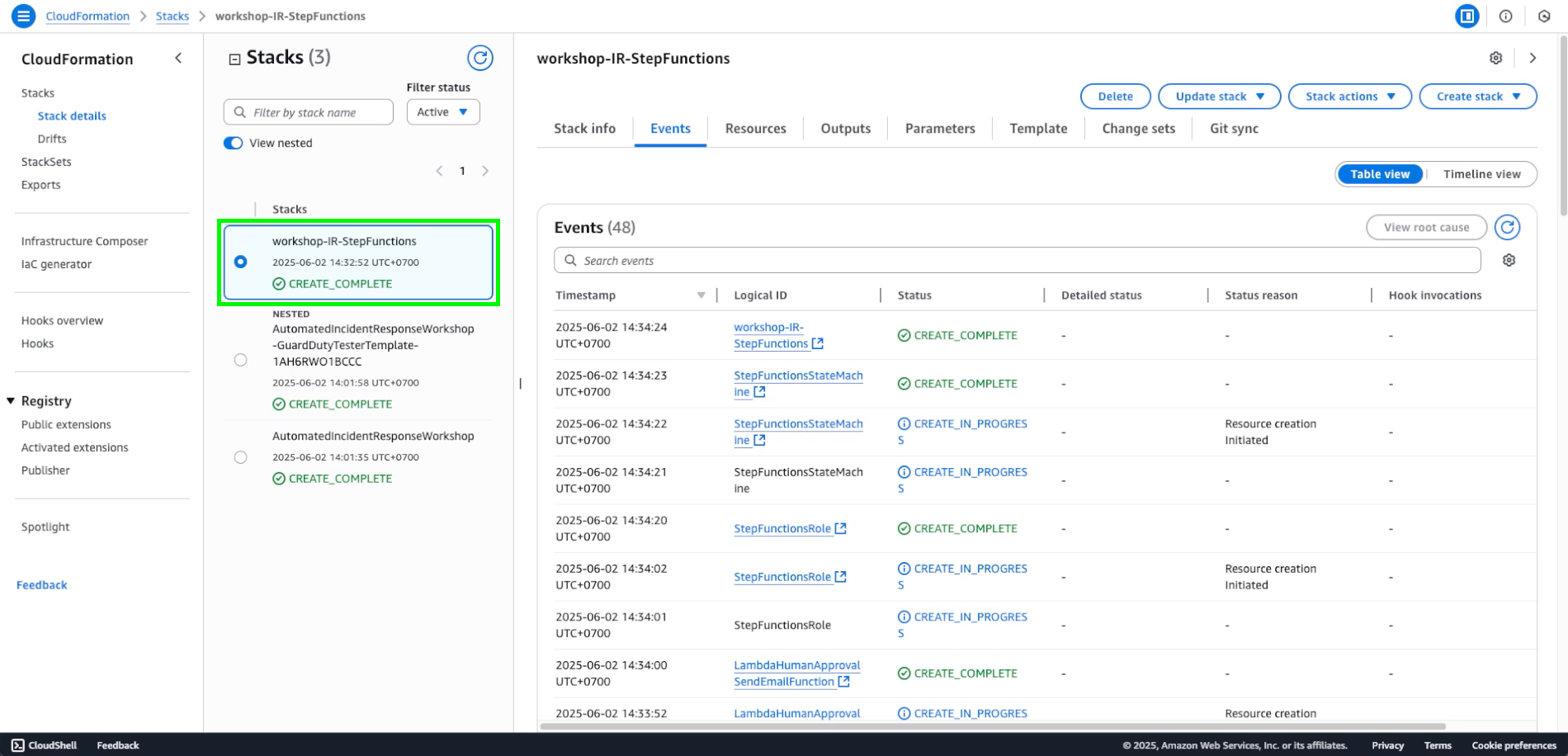Click the sidebar Feedback link
Screen dimensions: 1568x756
click(41, 585)
